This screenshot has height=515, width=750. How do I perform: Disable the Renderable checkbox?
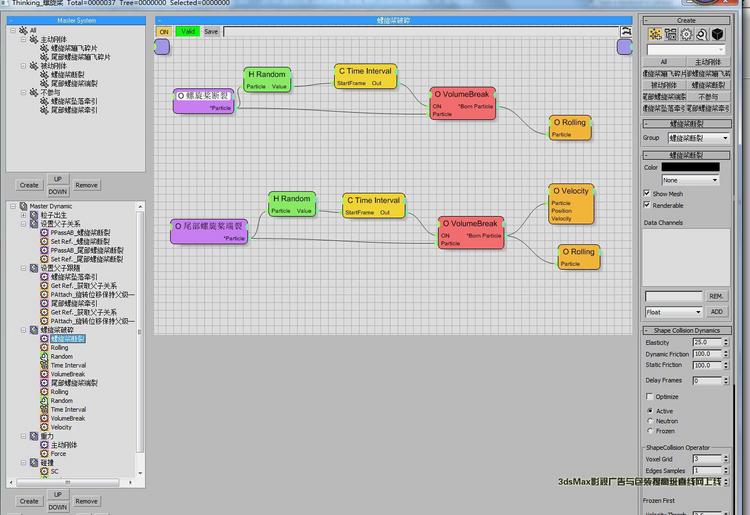(647, 205)
